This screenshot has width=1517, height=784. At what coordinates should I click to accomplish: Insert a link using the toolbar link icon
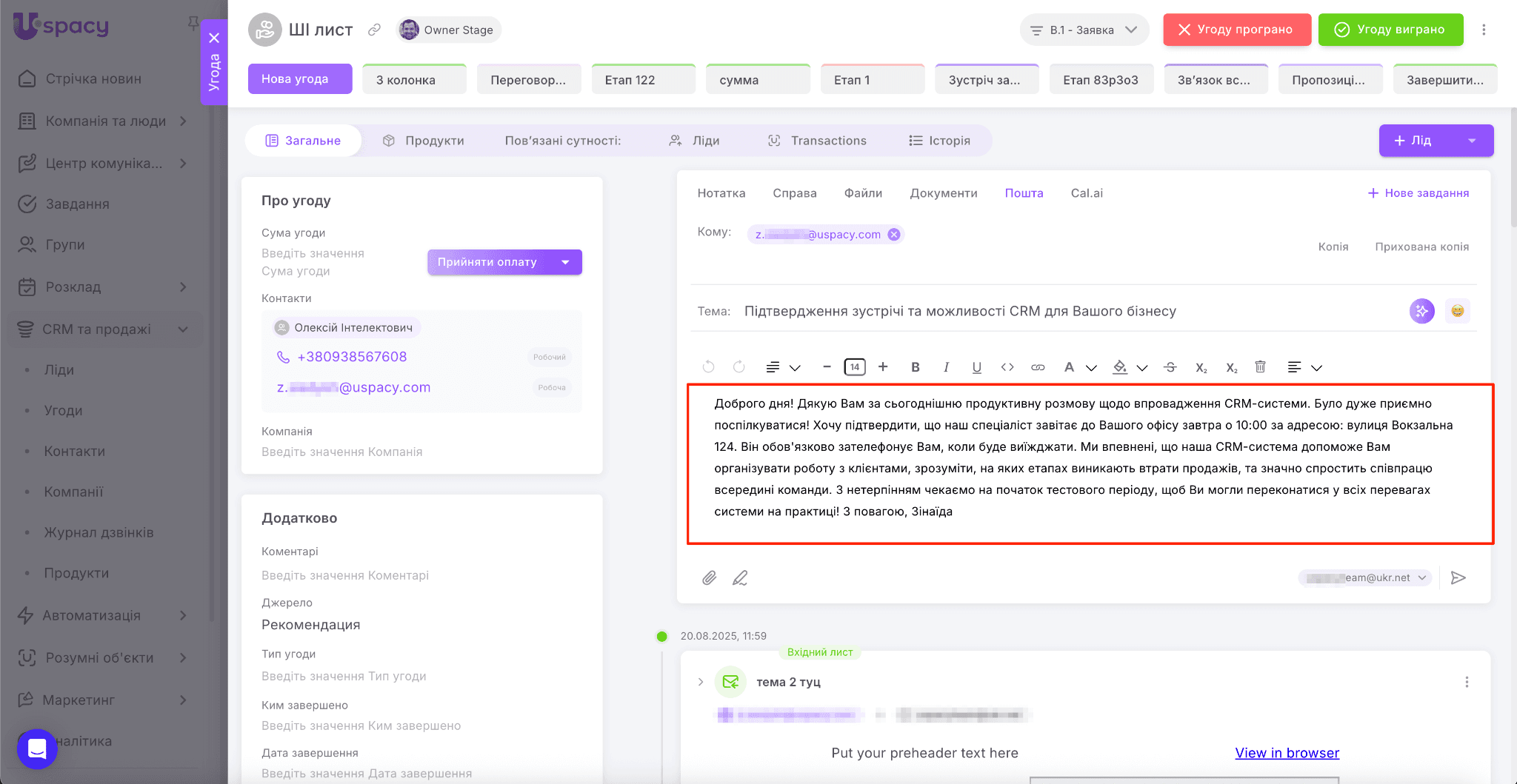coord(1038,367)
